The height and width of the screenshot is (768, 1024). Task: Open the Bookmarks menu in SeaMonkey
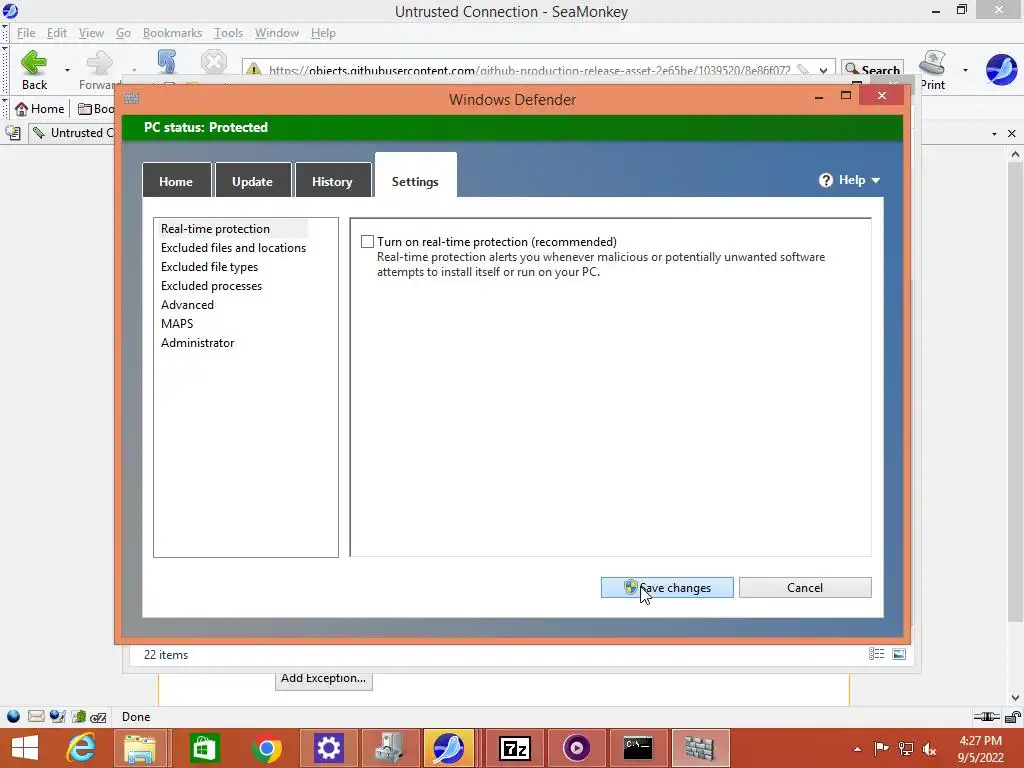pyautogui.click(x=172, y=33)
